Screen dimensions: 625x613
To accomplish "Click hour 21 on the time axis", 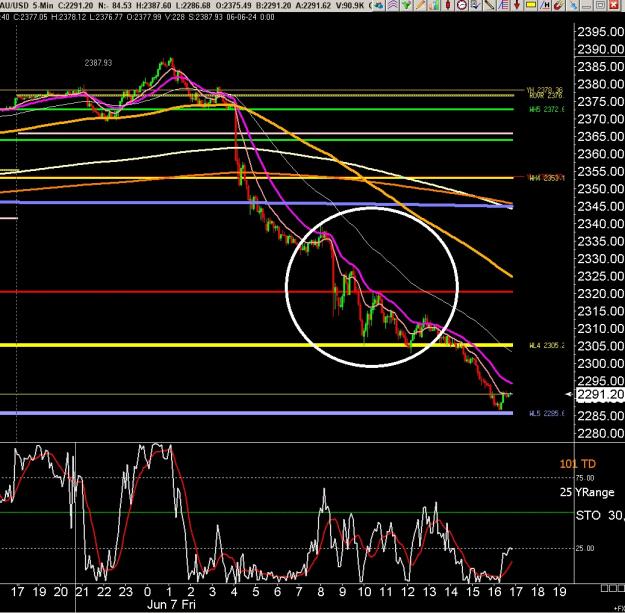I will [82, 592].
